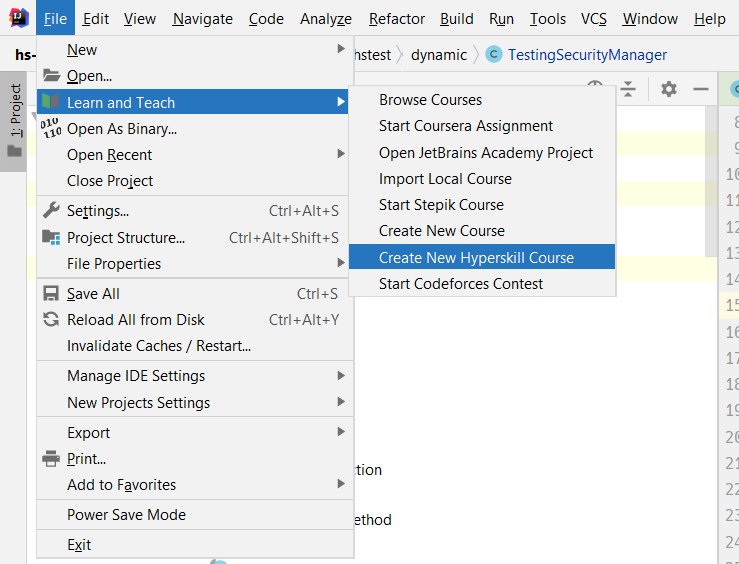Open the Build menu
The height and width of the screenshot is (564, 739).
click(457, 18)
